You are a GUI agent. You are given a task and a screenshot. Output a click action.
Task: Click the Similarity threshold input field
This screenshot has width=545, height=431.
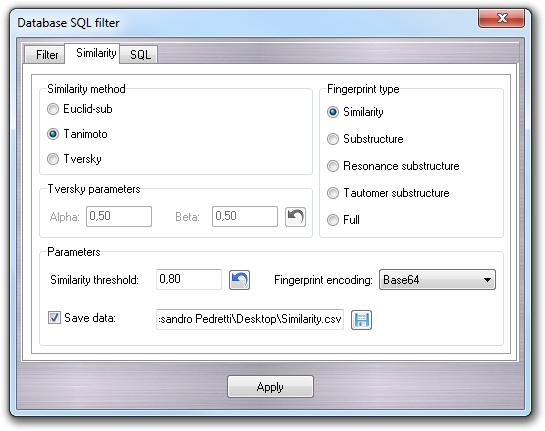(x=189, y=279)
